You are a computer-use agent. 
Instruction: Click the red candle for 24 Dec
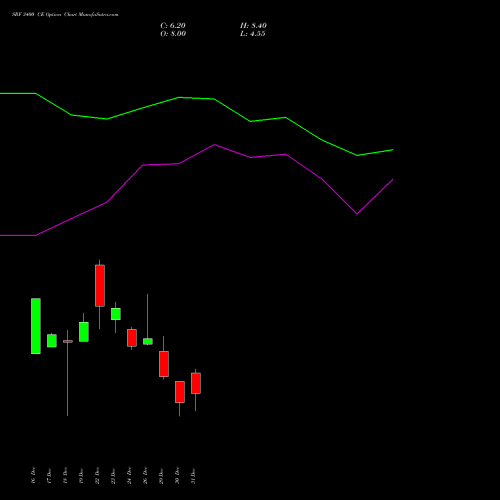click(x=132, y=338)
